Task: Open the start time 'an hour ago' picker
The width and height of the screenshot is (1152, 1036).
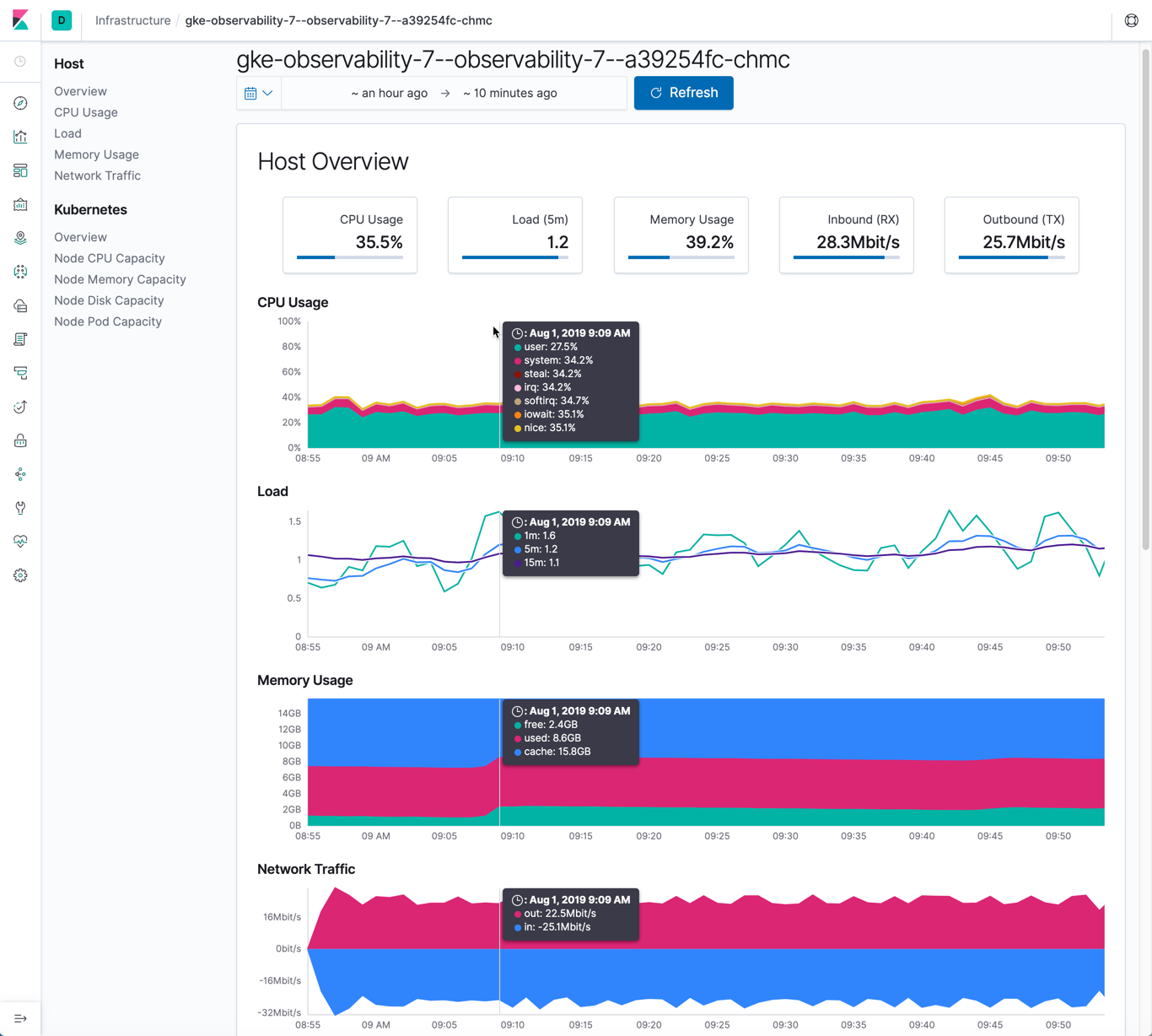Action: click(x=390, y=93)
